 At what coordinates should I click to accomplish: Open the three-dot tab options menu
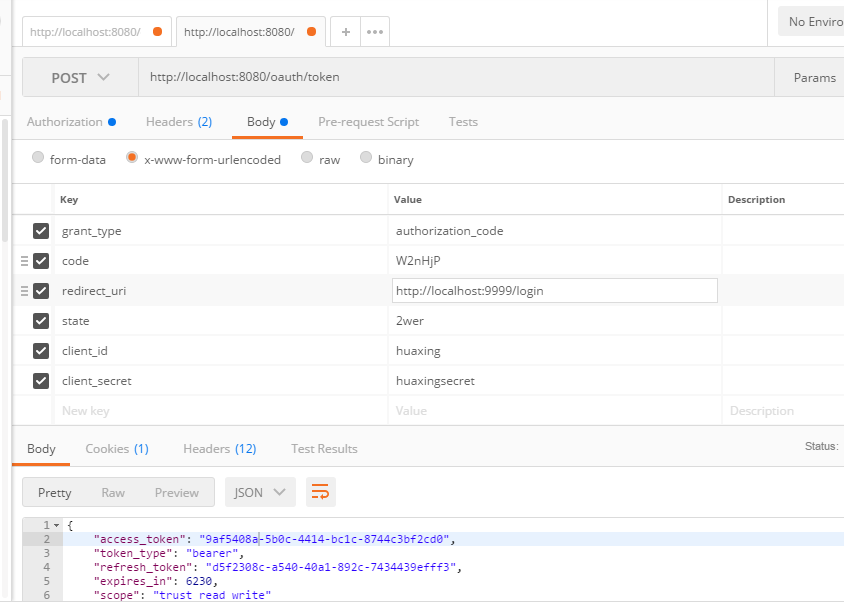pyautogui.click(x=375, y=32)
